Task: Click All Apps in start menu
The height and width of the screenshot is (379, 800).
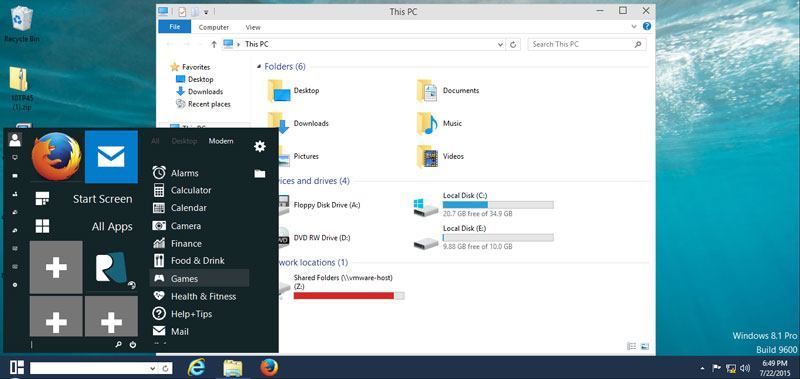Action: point(84,226)
